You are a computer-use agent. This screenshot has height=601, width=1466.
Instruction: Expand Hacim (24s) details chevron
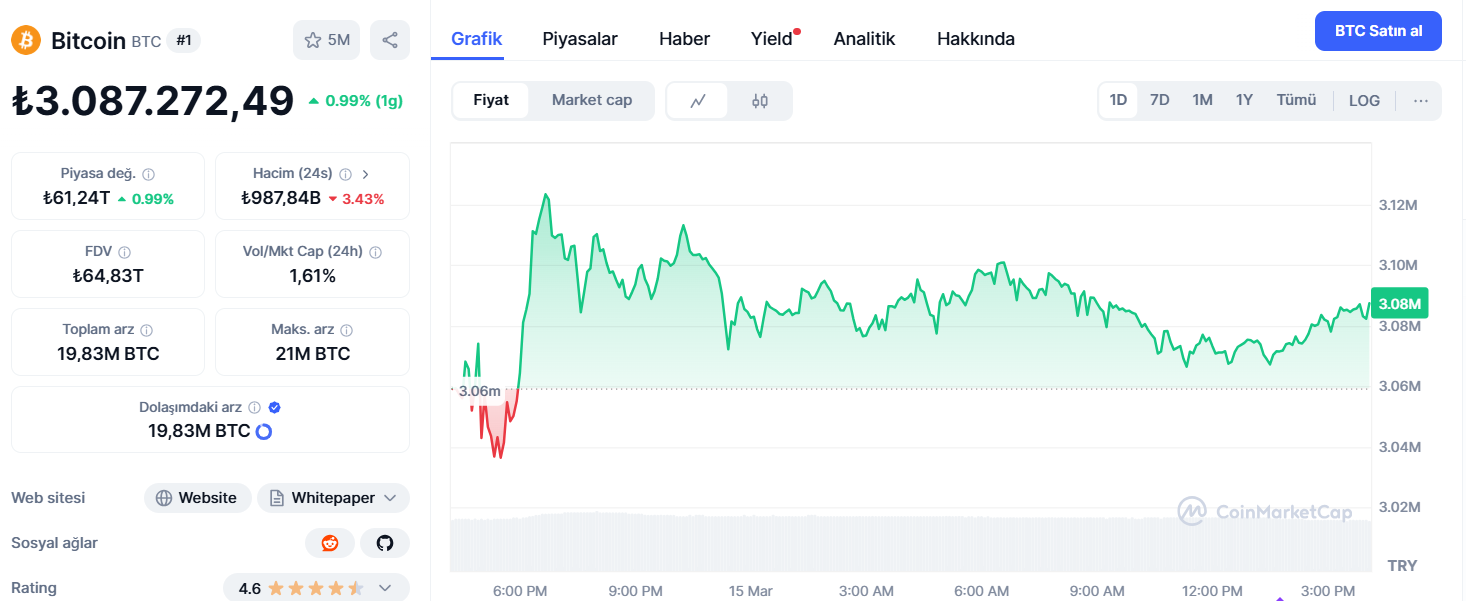tap(366, 174)
